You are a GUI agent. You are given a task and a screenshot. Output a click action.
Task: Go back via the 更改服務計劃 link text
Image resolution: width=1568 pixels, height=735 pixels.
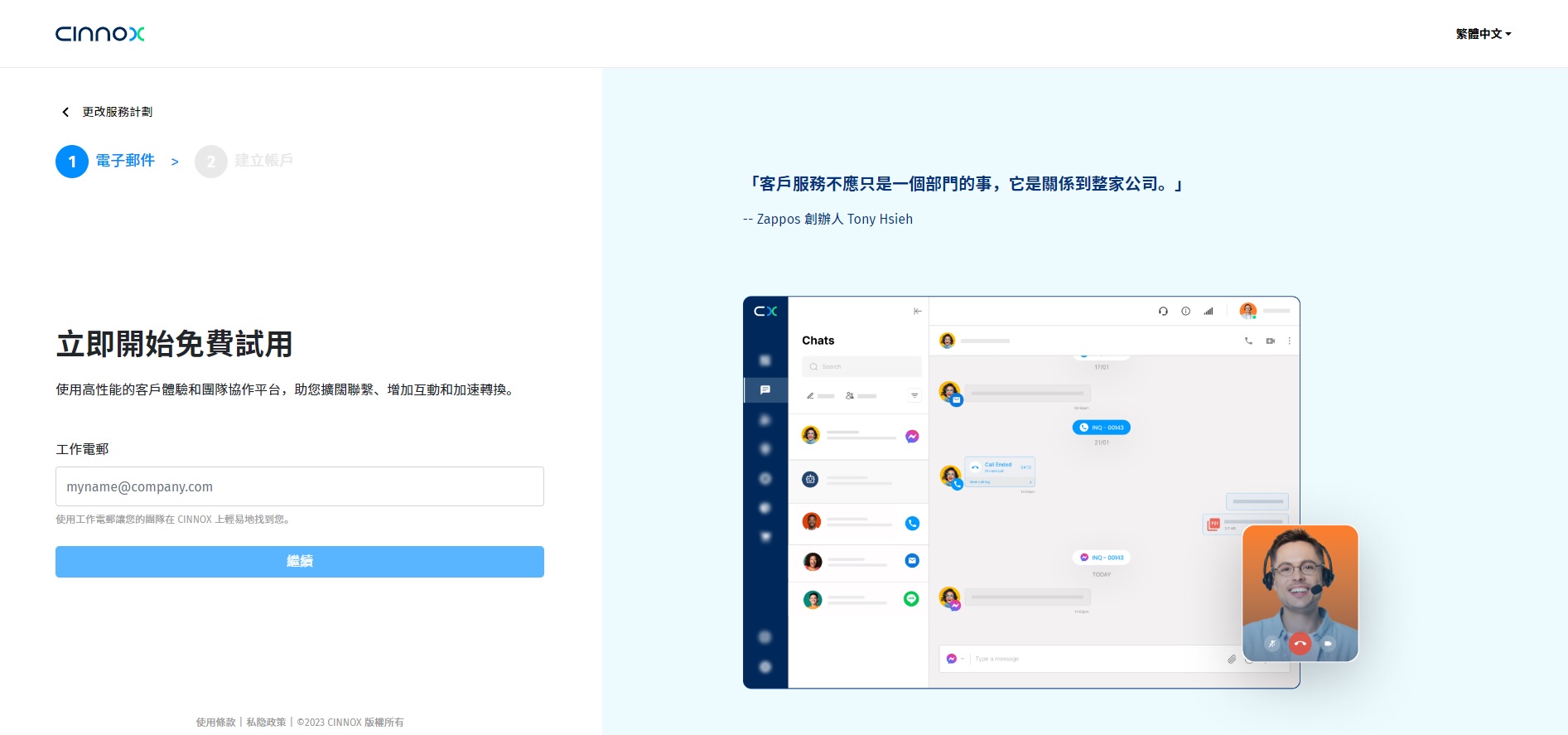117,112
